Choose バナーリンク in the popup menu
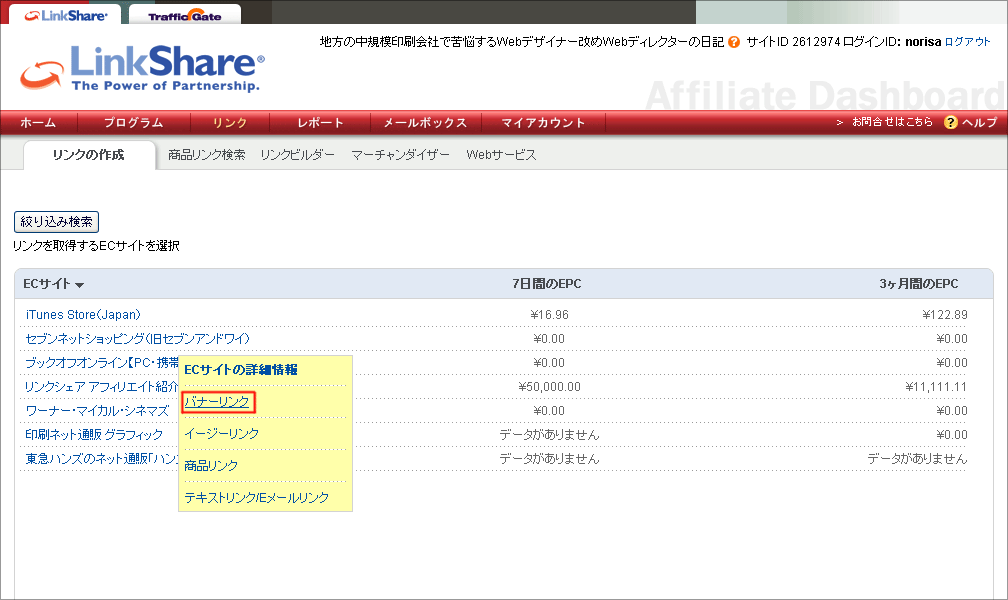Image resolution: width=1008 pixels, height=600 pixels. 217,402
